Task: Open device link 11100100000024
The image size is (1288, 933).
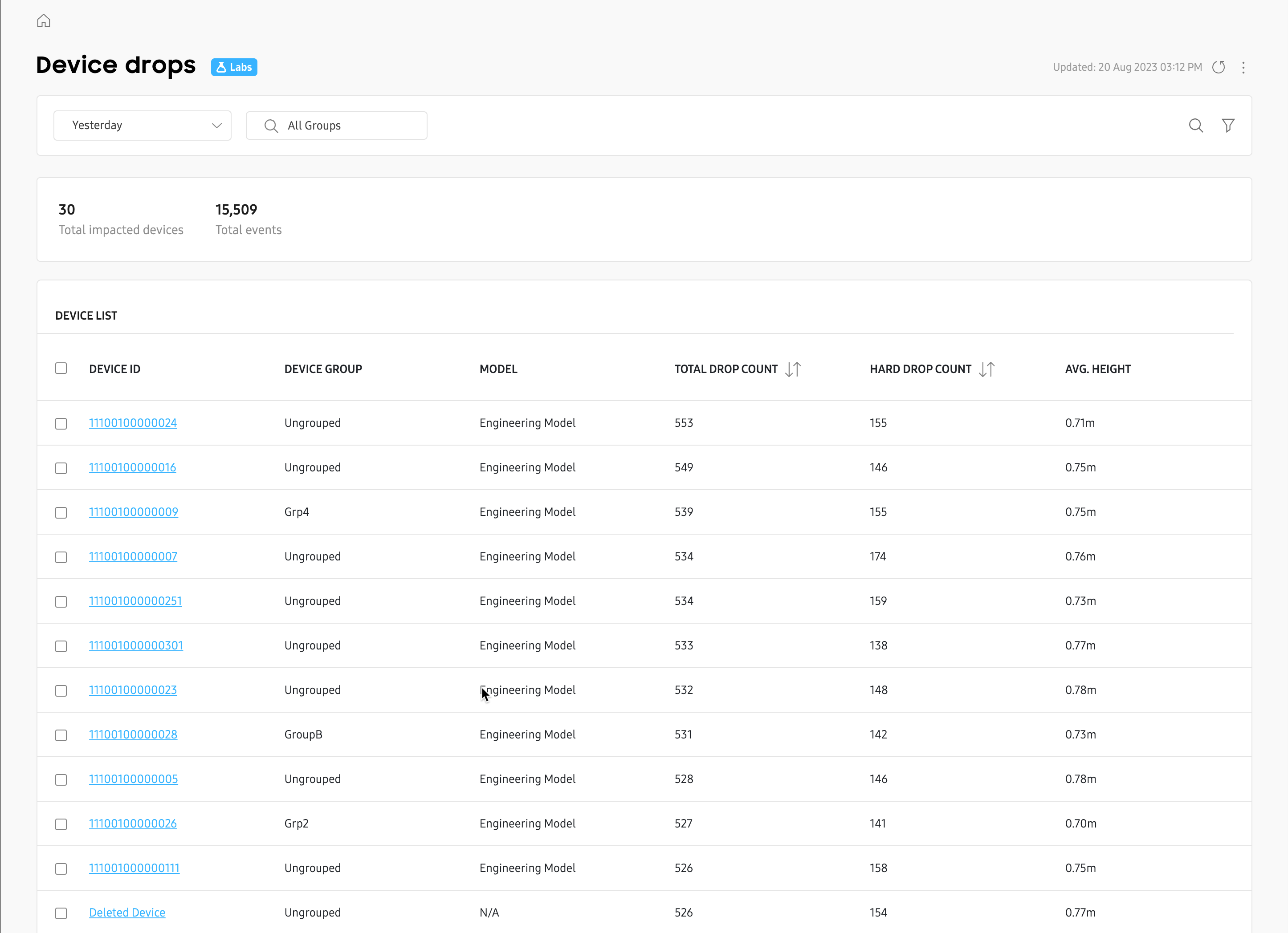Action: pos(133,423)
